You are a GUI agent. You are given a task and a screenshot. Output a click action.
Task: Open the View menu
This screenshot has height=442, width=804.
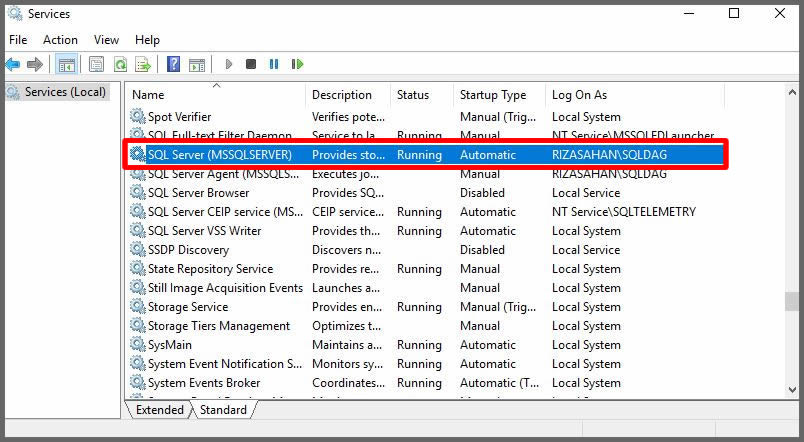click(106, 40)
